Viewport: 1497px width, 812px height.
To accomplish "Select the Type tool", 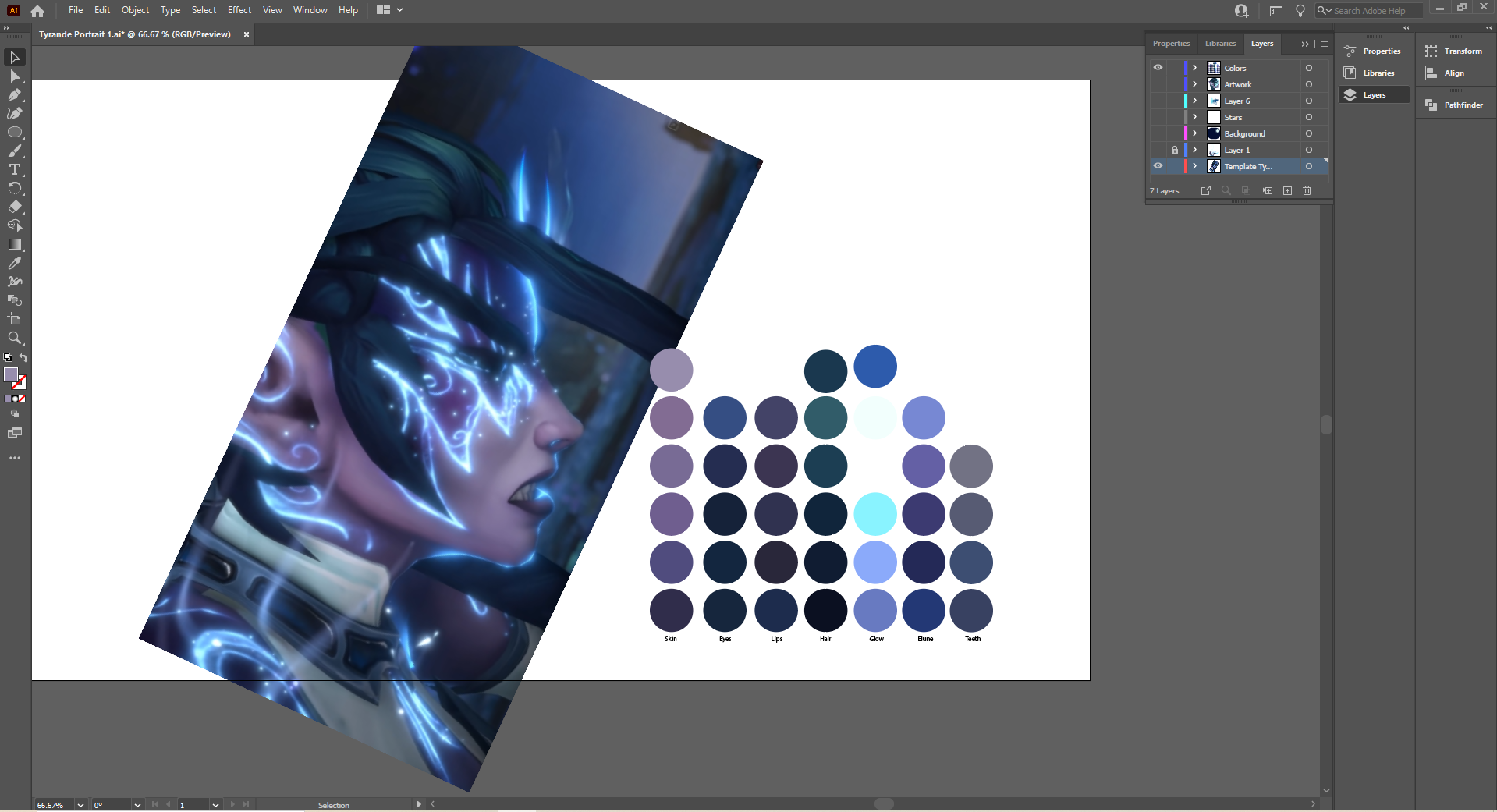I will [15, 170].
